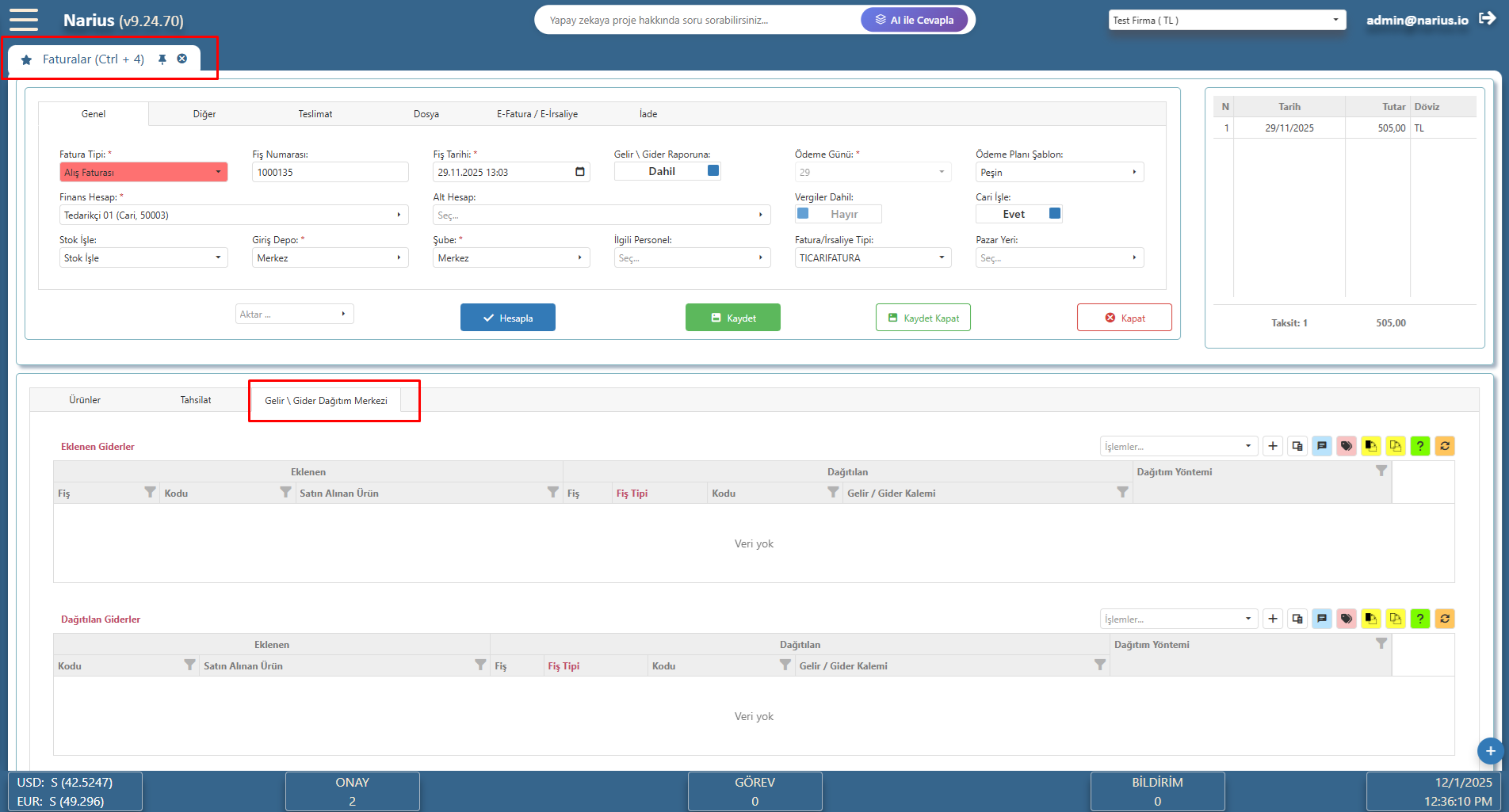The height and width of the screenshot is (812, 1509).
Task: Click the star icon on Faturalar tab
Action: point(26,59)
